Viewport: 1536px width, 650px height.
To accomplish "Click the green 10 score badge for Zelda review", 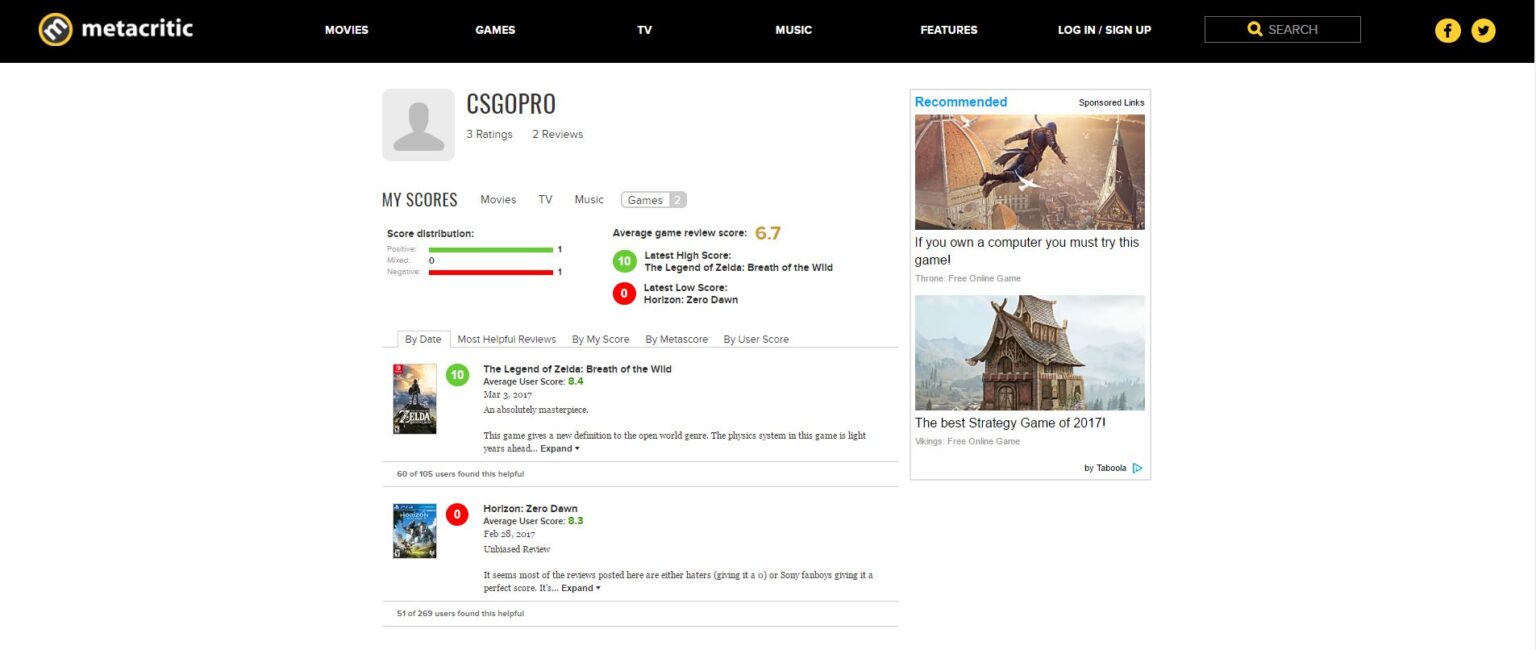I will pos(457,375).
